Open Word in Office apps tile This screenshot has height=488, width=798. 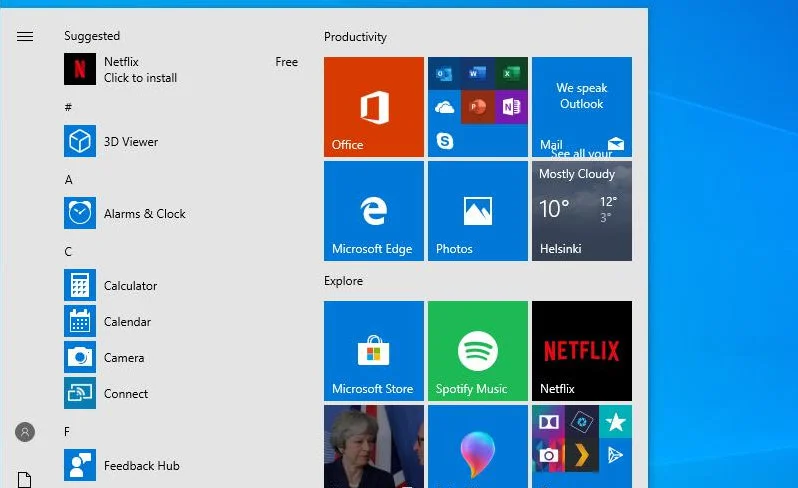(477, 74)
